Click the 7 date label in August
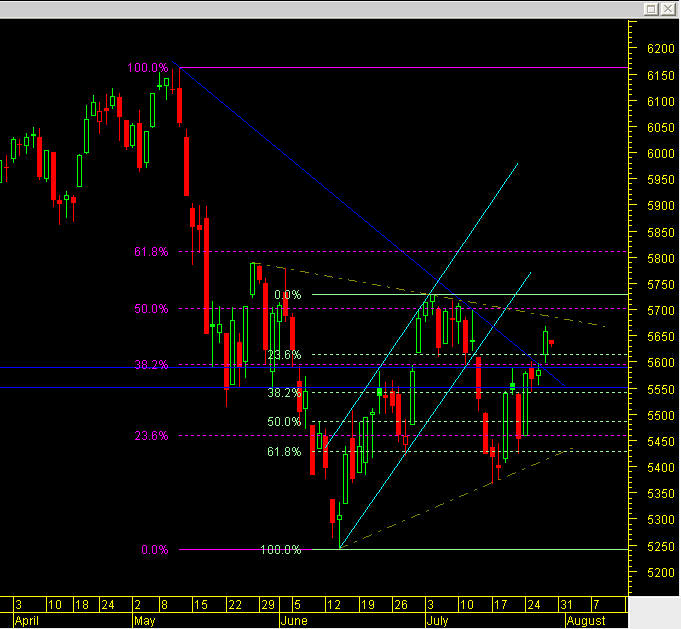681x629 pixels. point(596,605)
